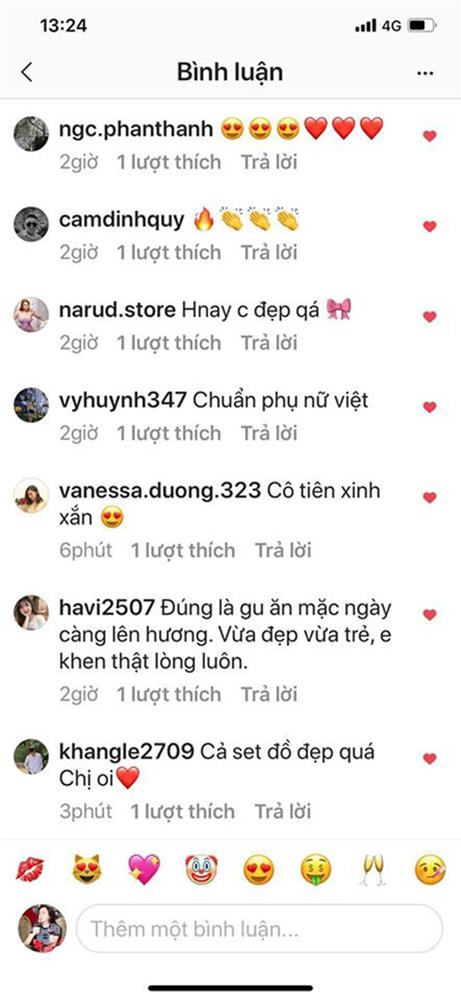Open khangle2709's profile picture
This screenshot has height=1000, width=461.
click(31, 756)
